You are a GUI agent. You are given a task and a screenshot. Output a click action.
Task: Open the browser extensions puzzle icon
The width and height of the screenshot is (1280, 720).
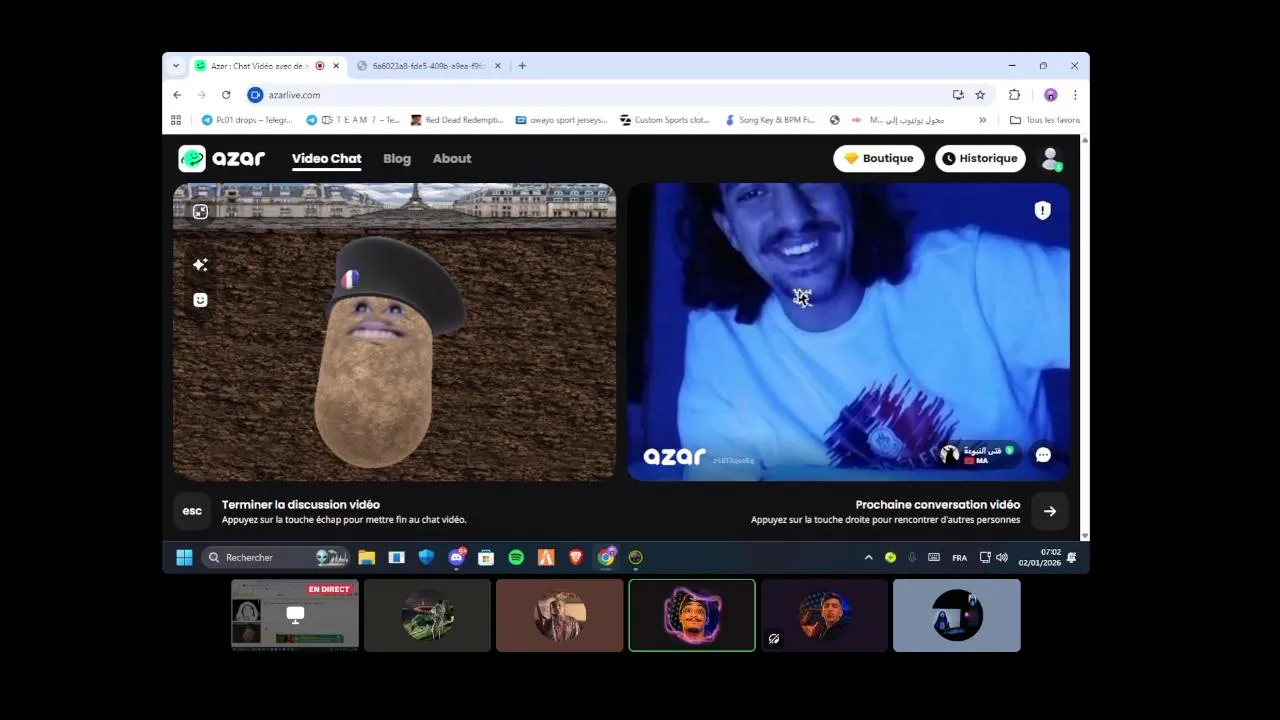(x=1014, y=95)
